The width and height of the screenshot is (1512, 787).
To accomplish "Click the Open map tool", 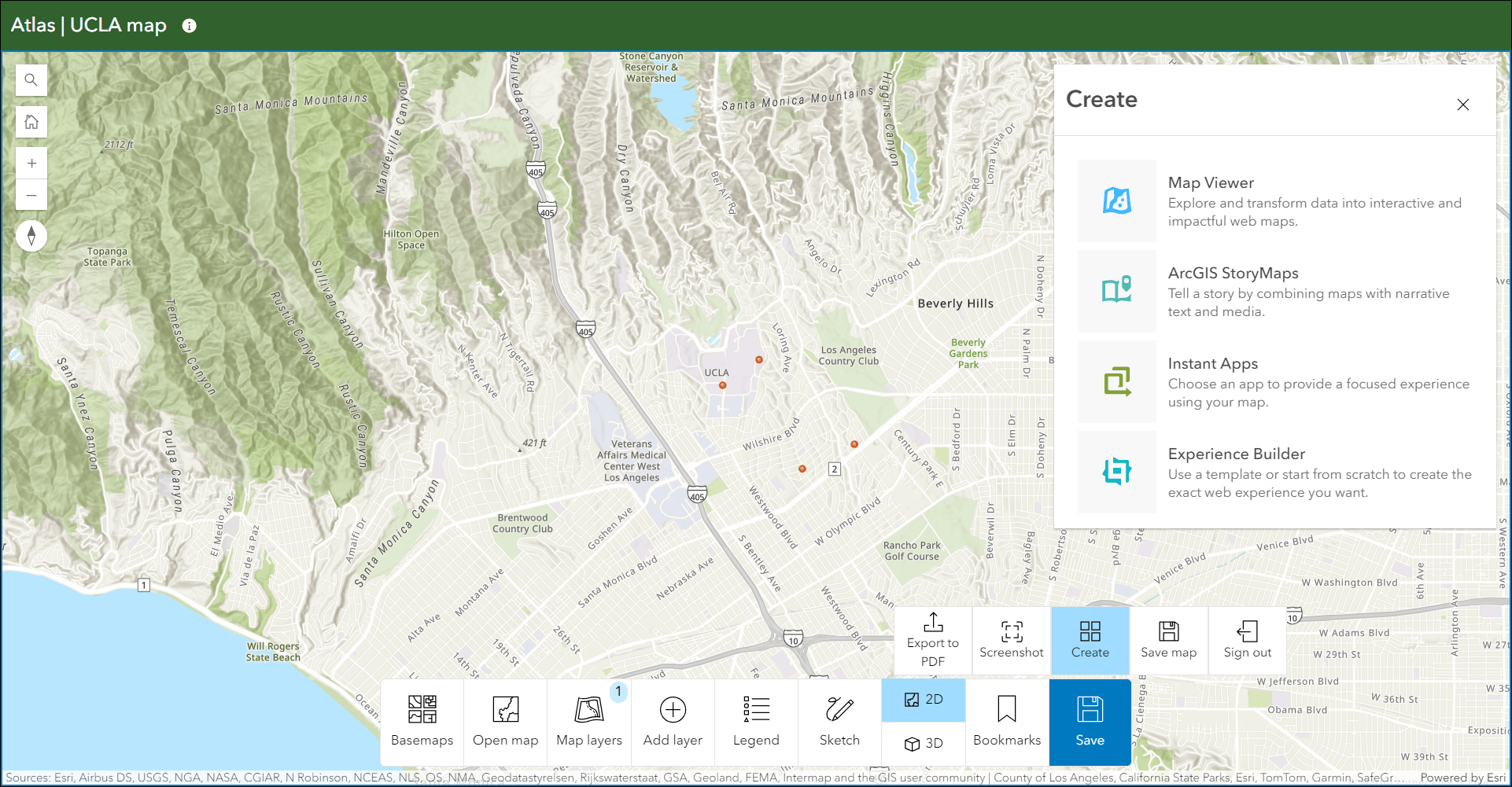I will (506, 722).
